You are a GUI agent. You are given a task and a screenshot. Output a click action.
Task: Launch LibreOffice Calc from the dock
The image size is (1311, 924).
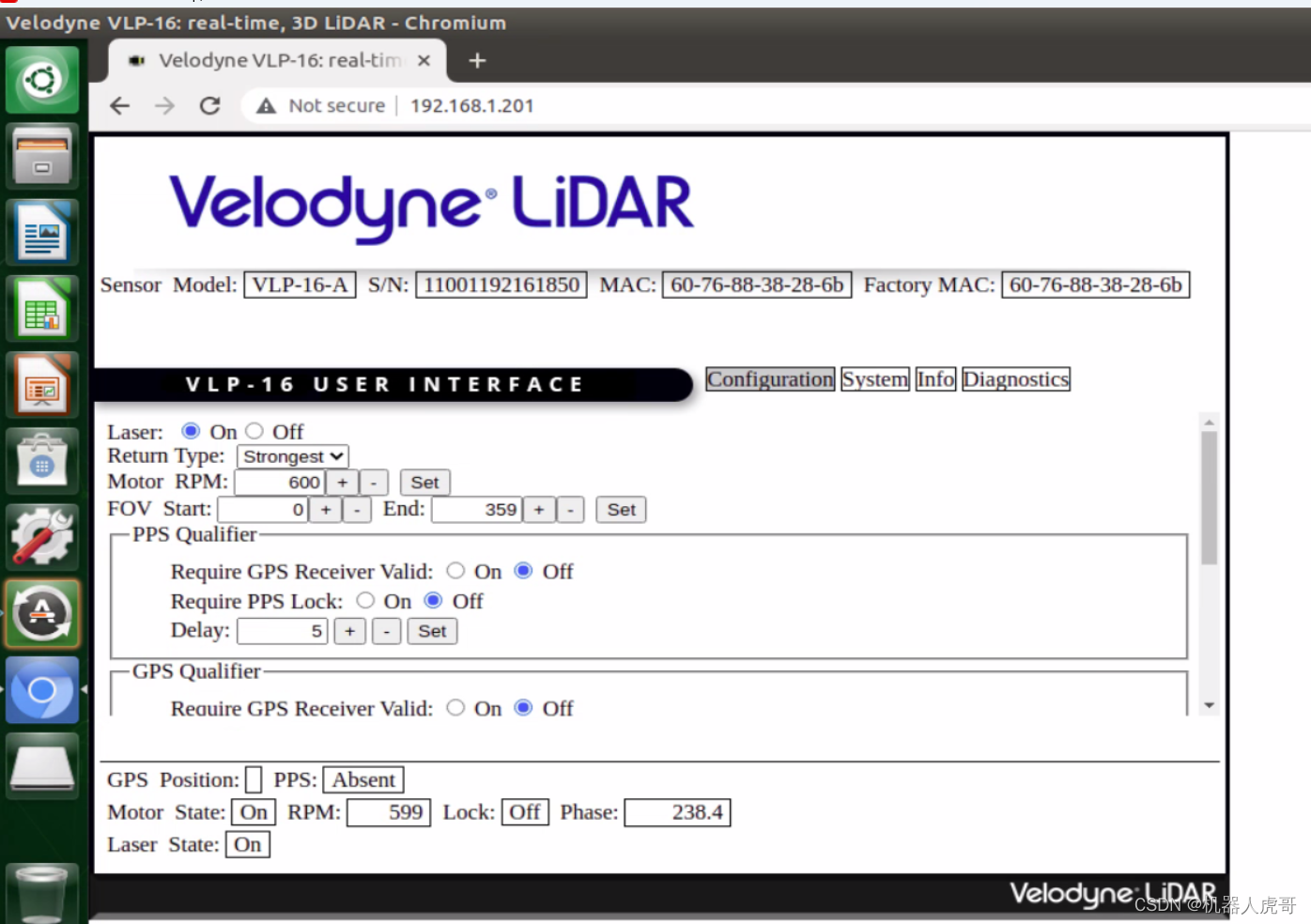(x=42, y=308)
